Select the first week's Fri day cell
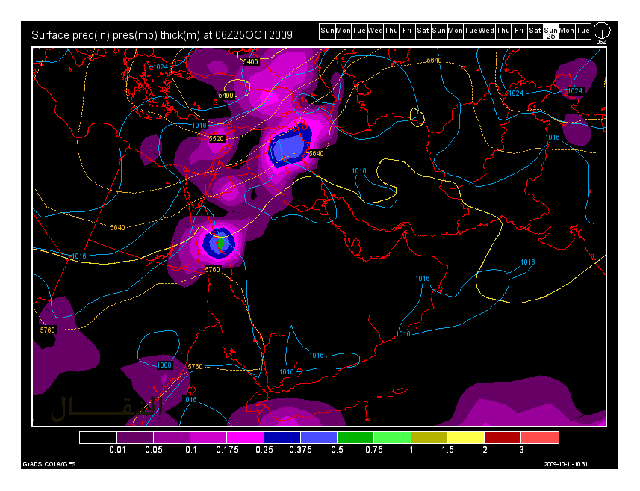640x491 pixels. (x=407, y=31)
